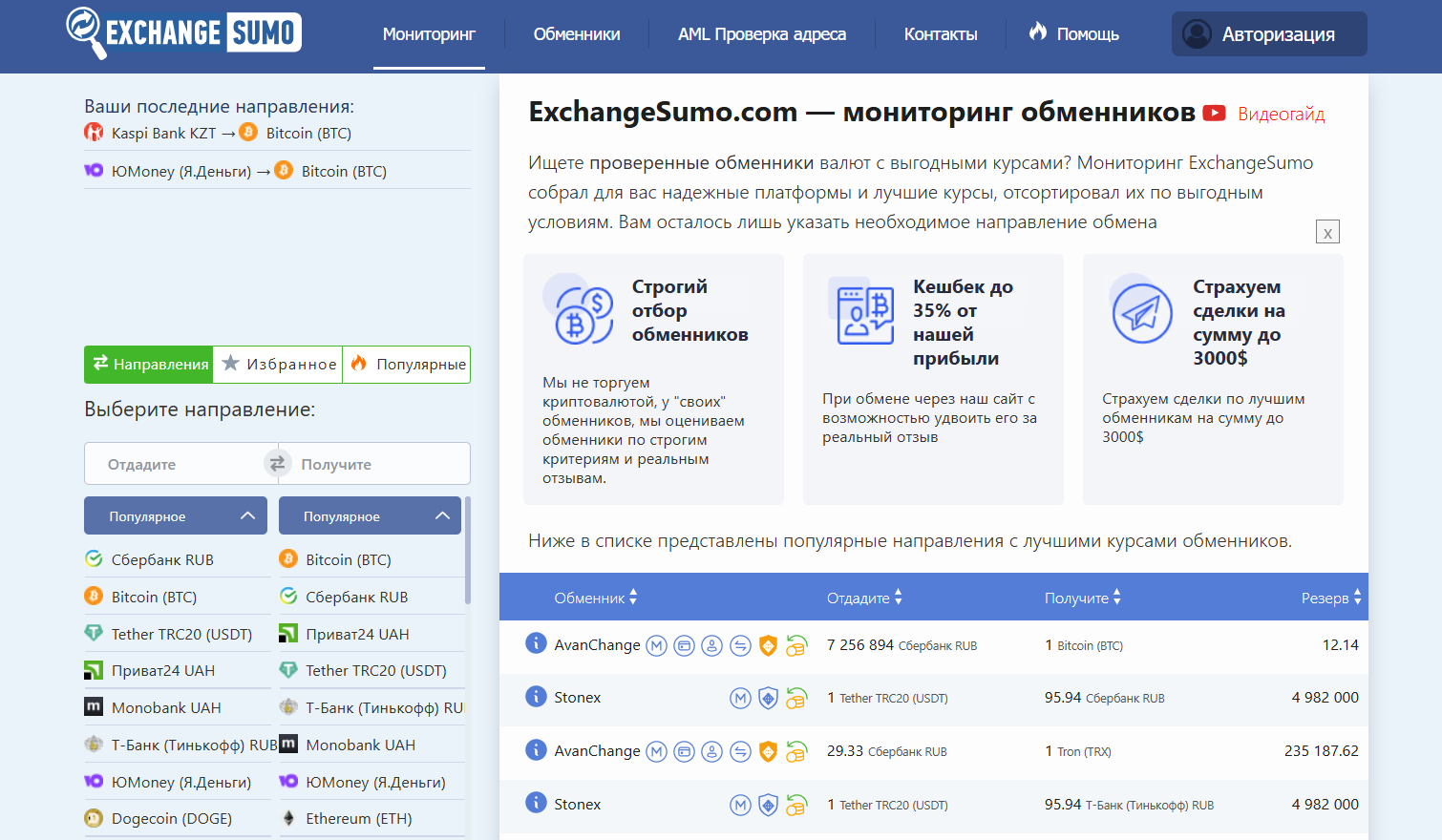Screen dimensions: 1442x840
Task: Click the flame icon next to Помощь
Action: tap(1038, 32)
